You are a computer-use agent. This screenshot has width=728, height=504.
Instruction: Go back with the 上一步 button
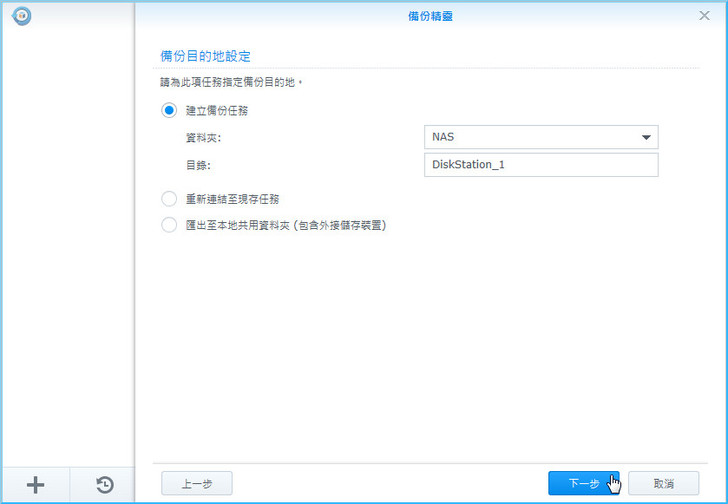(196, 483)
